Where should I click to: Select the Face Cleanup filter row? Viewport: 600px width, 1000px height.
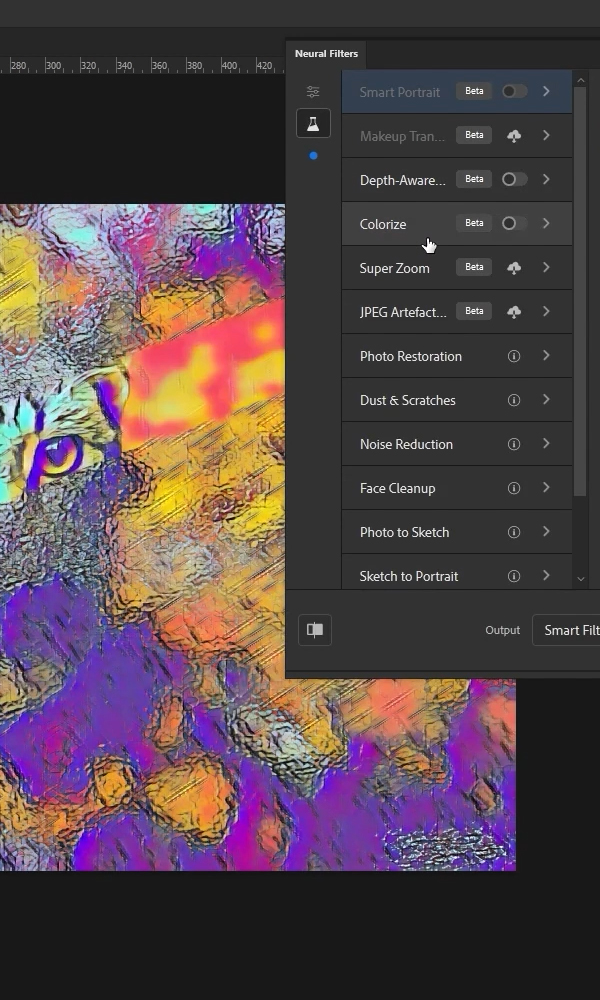[x=457, y=488]
